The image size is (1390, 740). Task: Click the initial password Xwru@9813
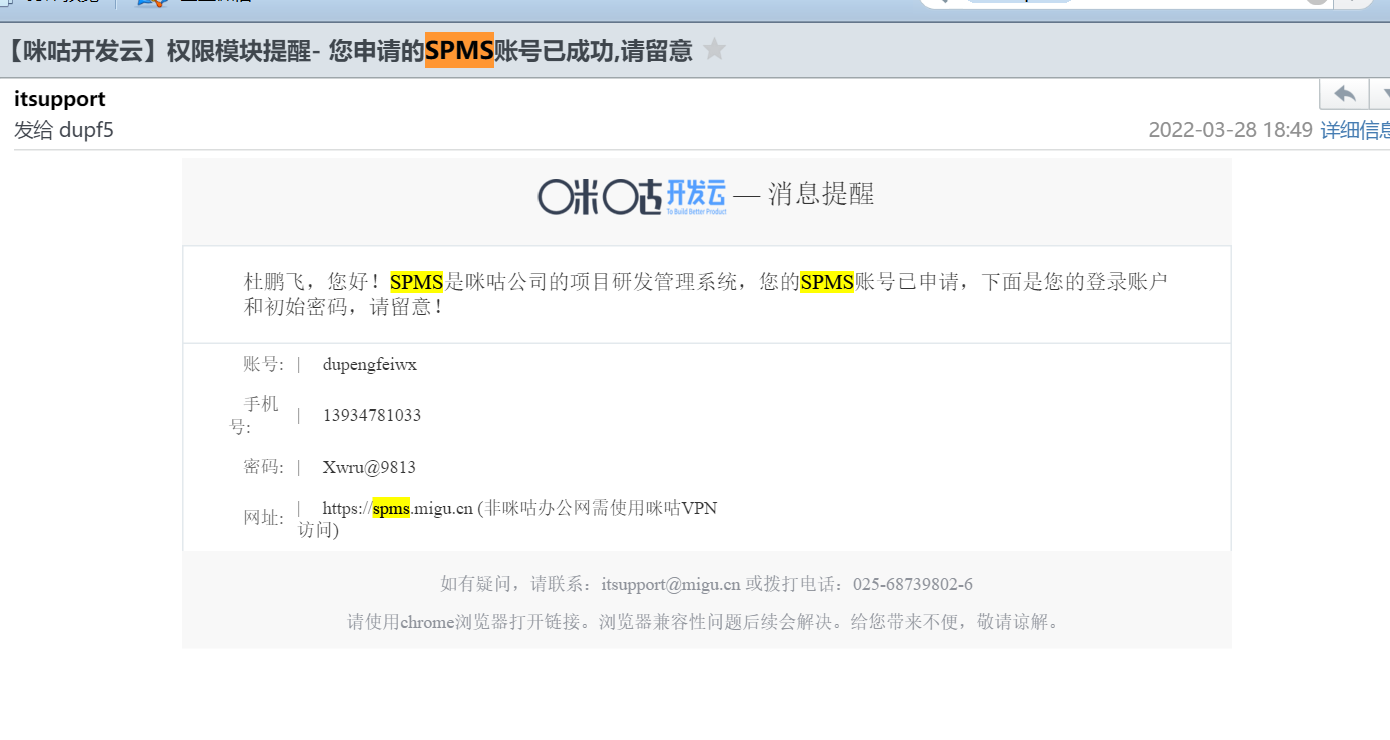pyautogui.click(x=368, y=467)
